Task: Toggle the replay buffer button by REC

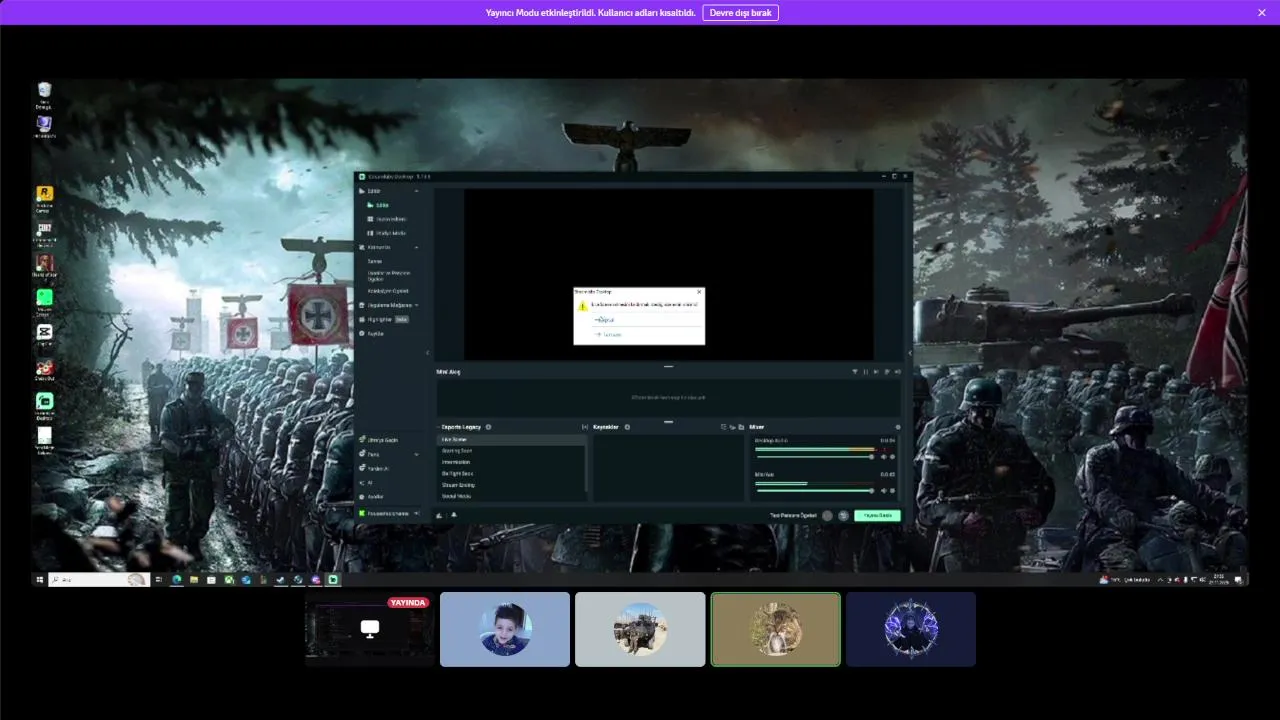Action: (844, 515)
